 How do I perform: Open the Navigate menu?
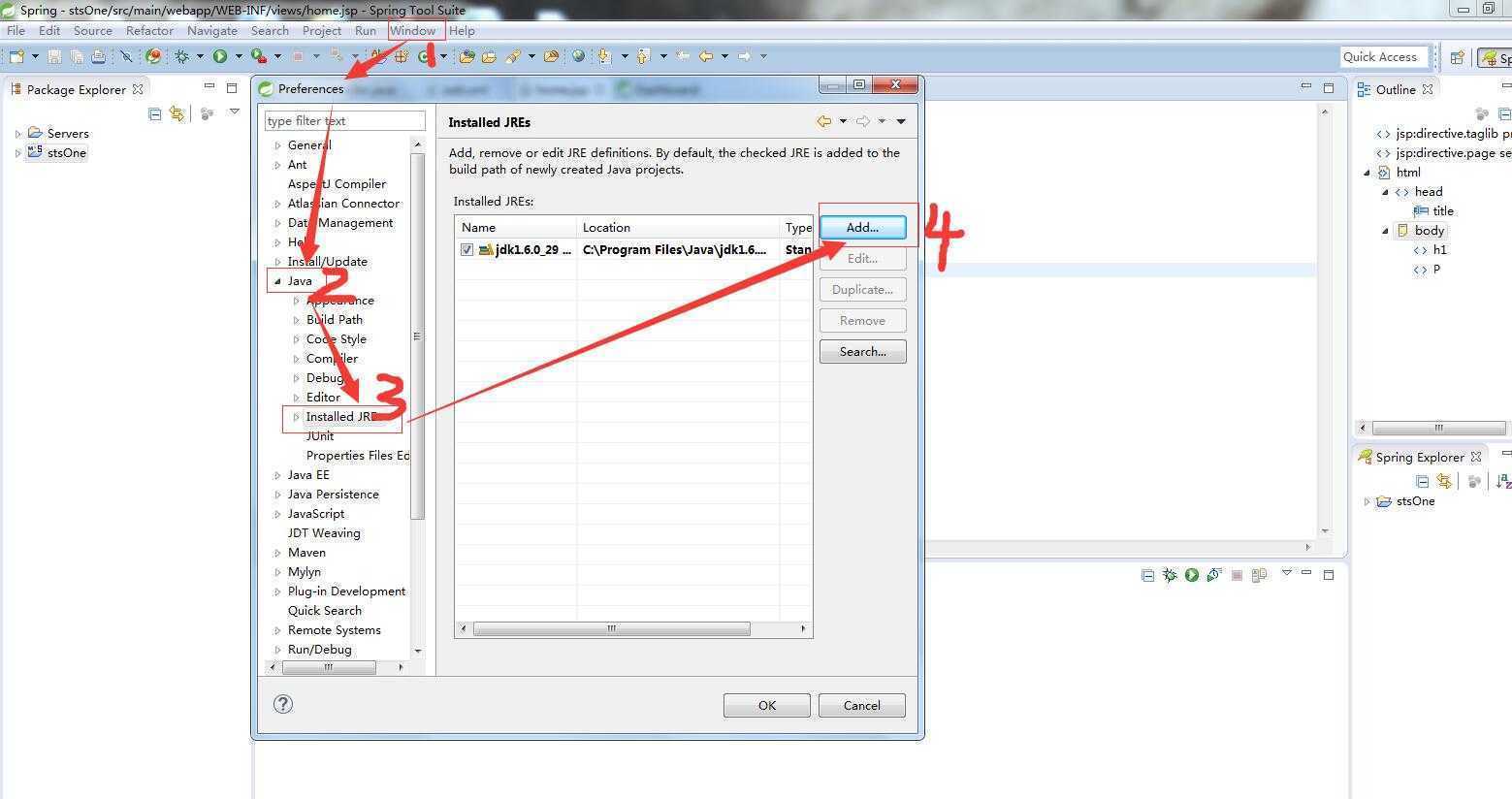[x=212, y=30]
